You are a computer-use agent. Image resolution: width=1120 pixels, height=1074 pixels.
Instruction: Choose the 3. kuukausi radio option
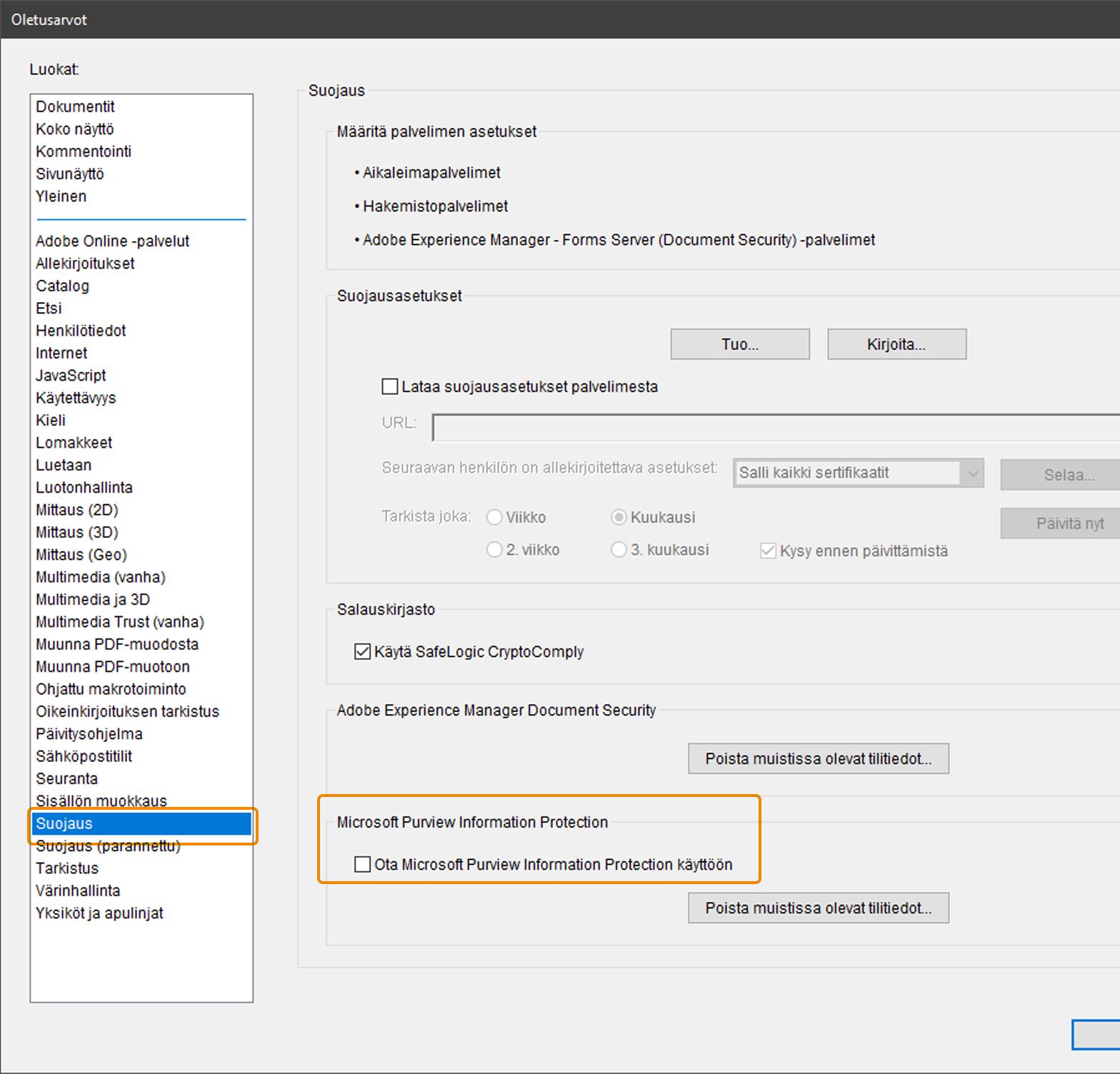tap(619, 550)
